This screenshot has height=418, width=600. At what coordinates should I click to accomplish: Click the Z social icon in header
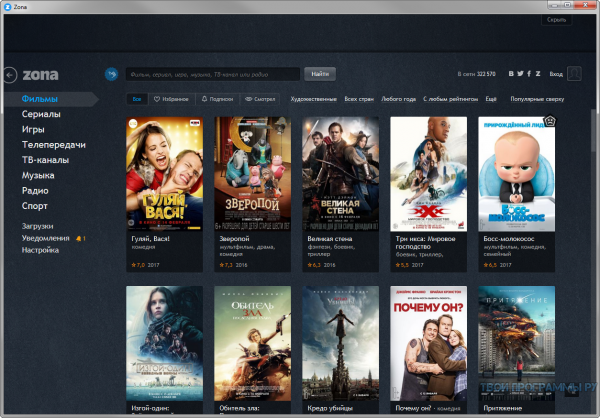tap(538, 73)
